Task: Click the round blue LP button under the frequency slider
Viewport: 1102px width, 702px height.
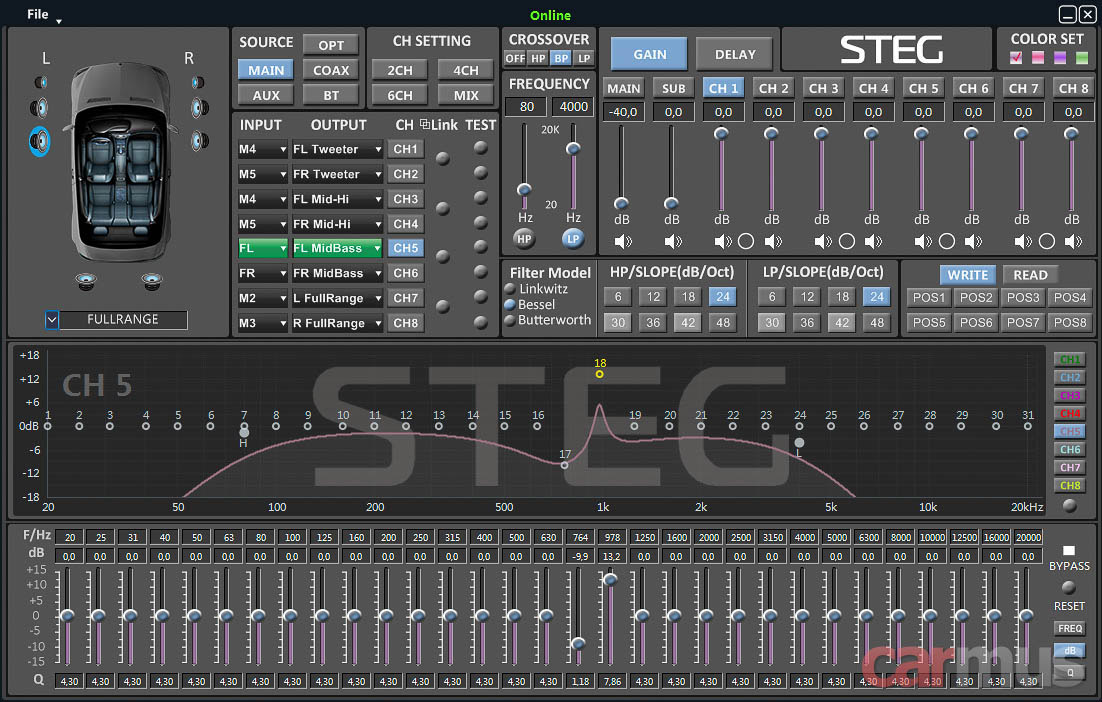Action: [x=573, y=239]
